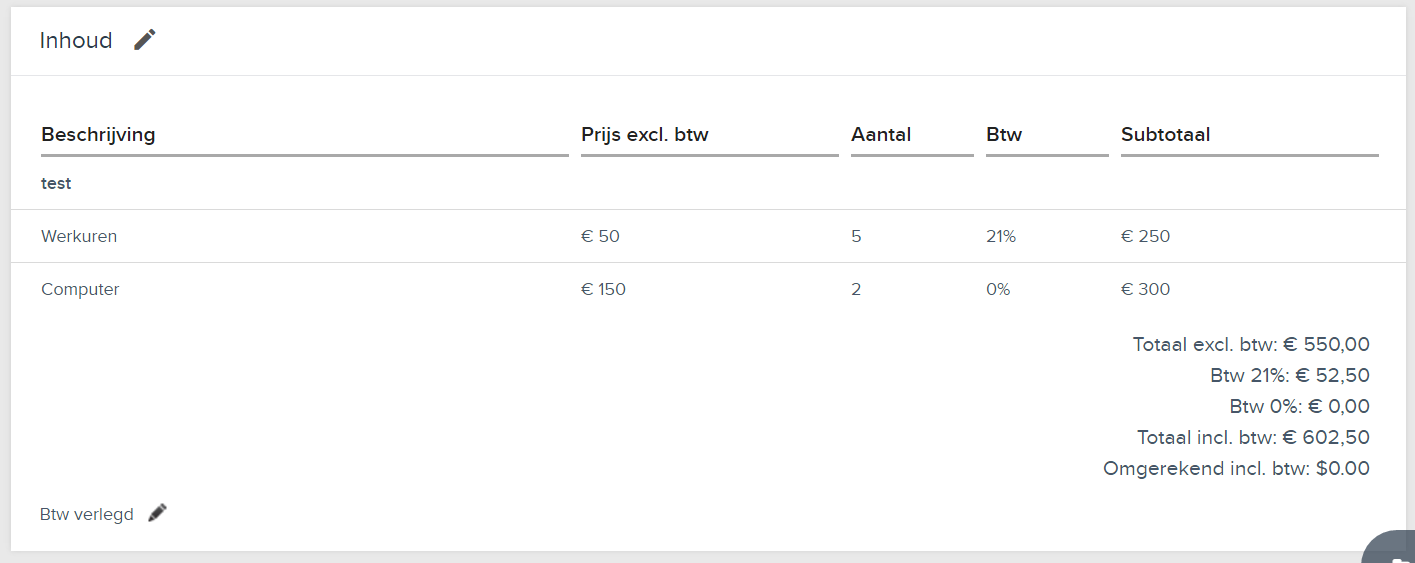Click the 21% Btw value for Werkuren
Viewport: 1415px width, 563px height.
pos(1001,237)
